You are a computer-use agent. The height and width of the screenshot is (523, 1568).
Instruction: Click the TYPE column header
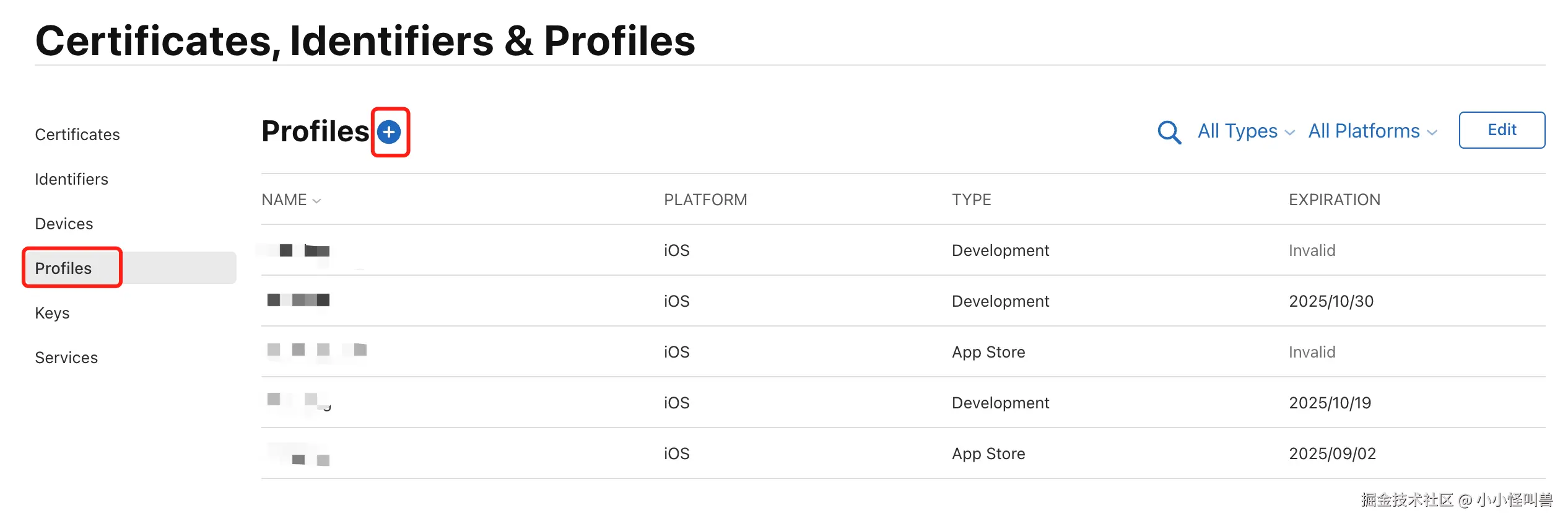pos(971,200)
